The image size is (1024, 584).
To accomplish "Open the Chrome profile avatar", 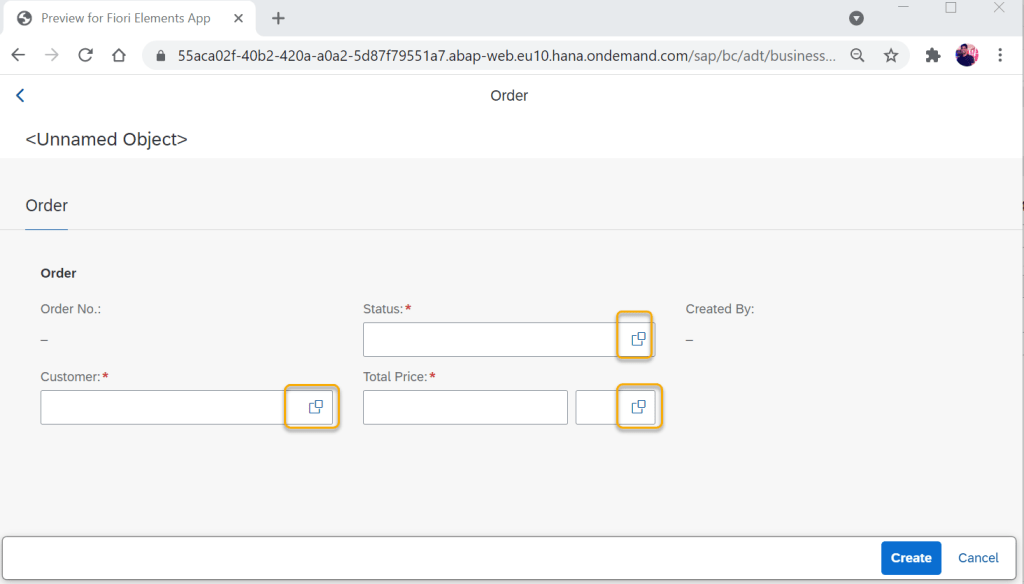I will click(966, 56).
